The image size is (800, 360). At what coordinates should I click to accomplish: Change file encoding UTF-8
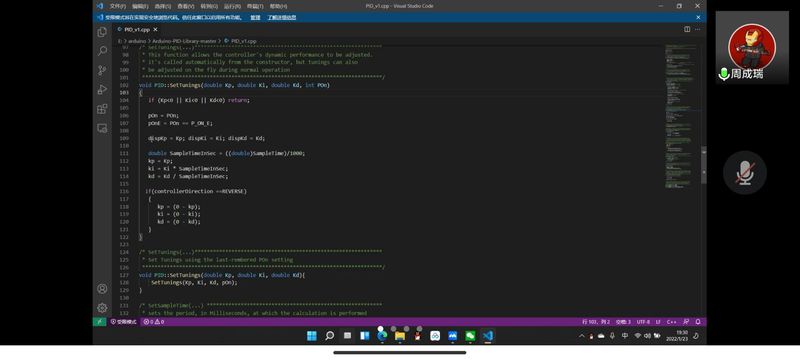643,322
